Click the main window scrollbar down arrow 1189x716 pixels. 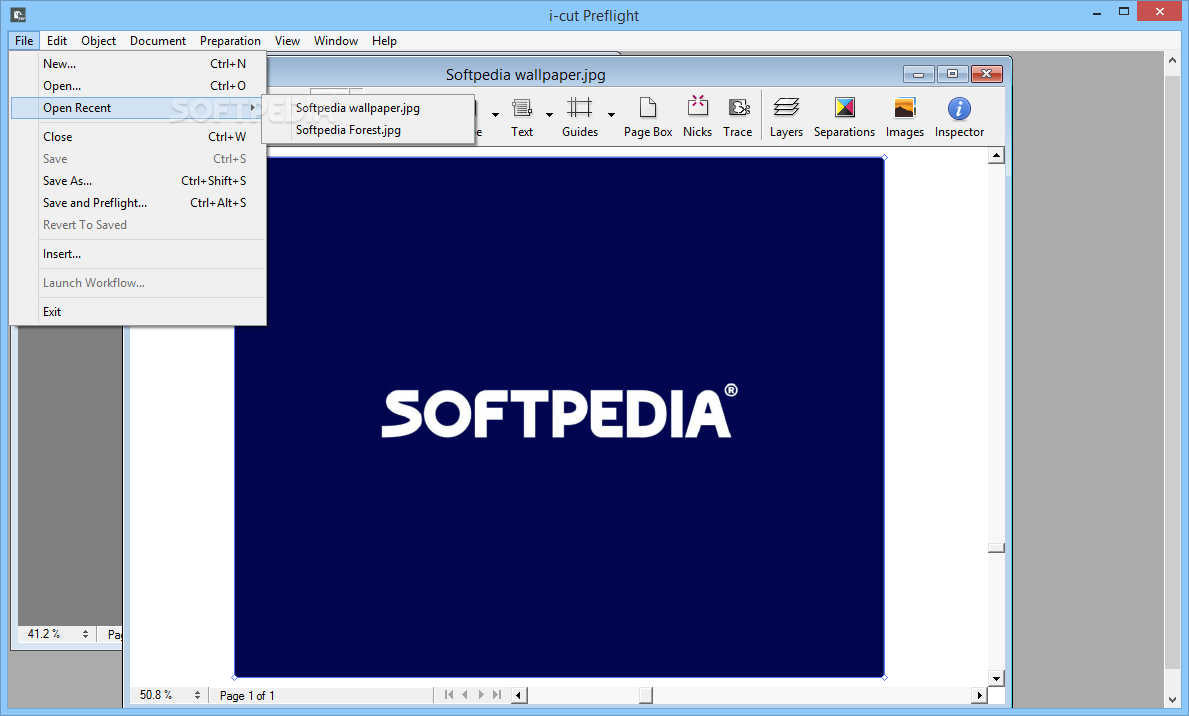(x=1172, y=700)
